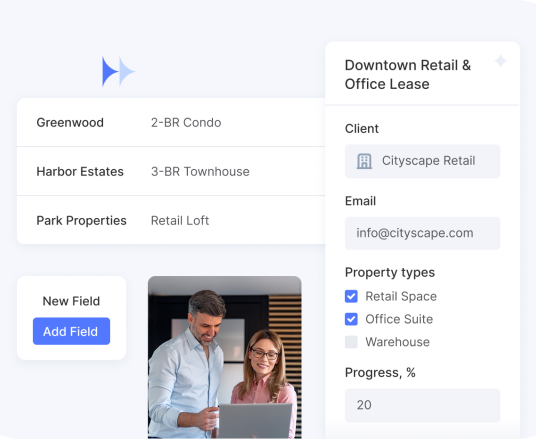Click the 3-BR Townhouse cell
This screenshot has width=536, height=439.
pos(200,171)
